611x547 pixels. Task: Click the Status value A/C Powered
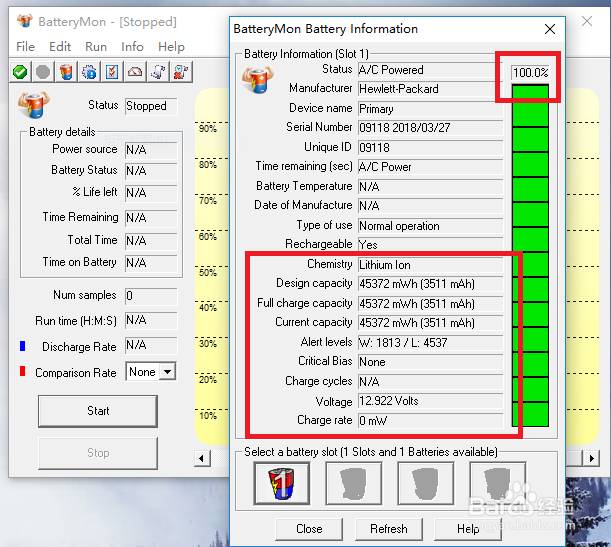431,70
